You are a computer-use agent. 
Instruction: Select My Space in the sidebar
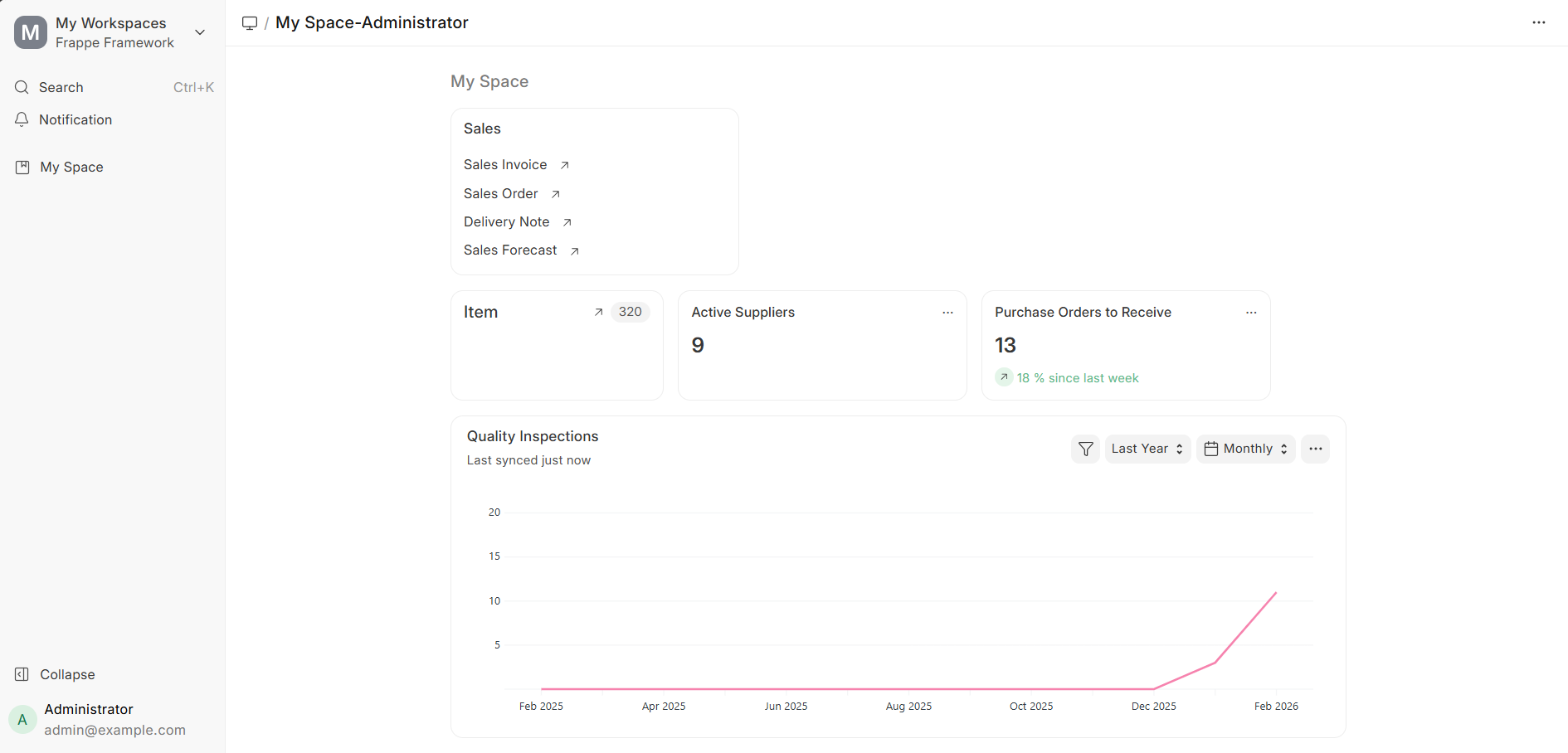(71, 167)
